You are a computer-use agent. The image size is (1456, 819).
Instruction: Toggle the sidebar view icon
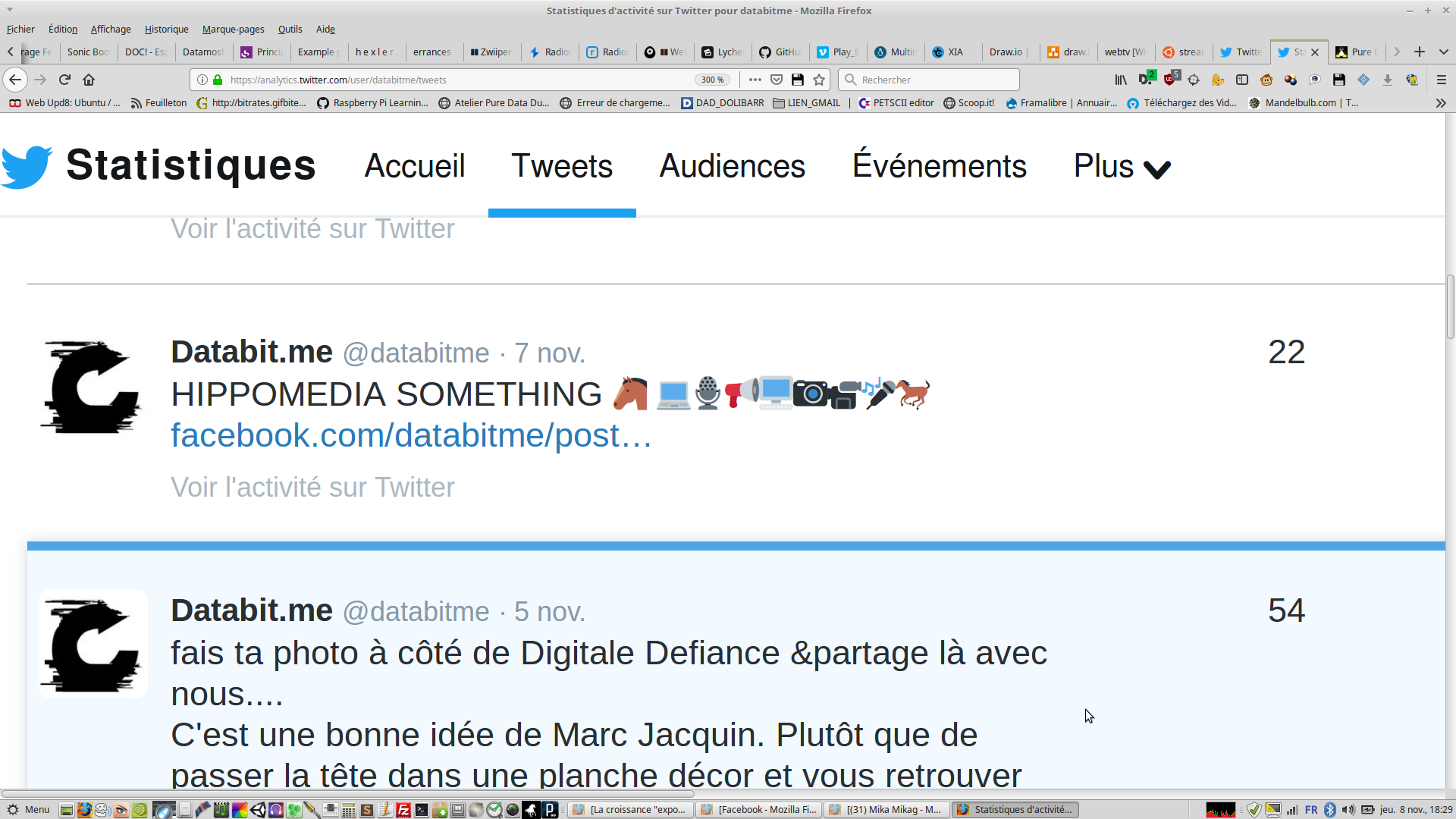[1242, 80]
